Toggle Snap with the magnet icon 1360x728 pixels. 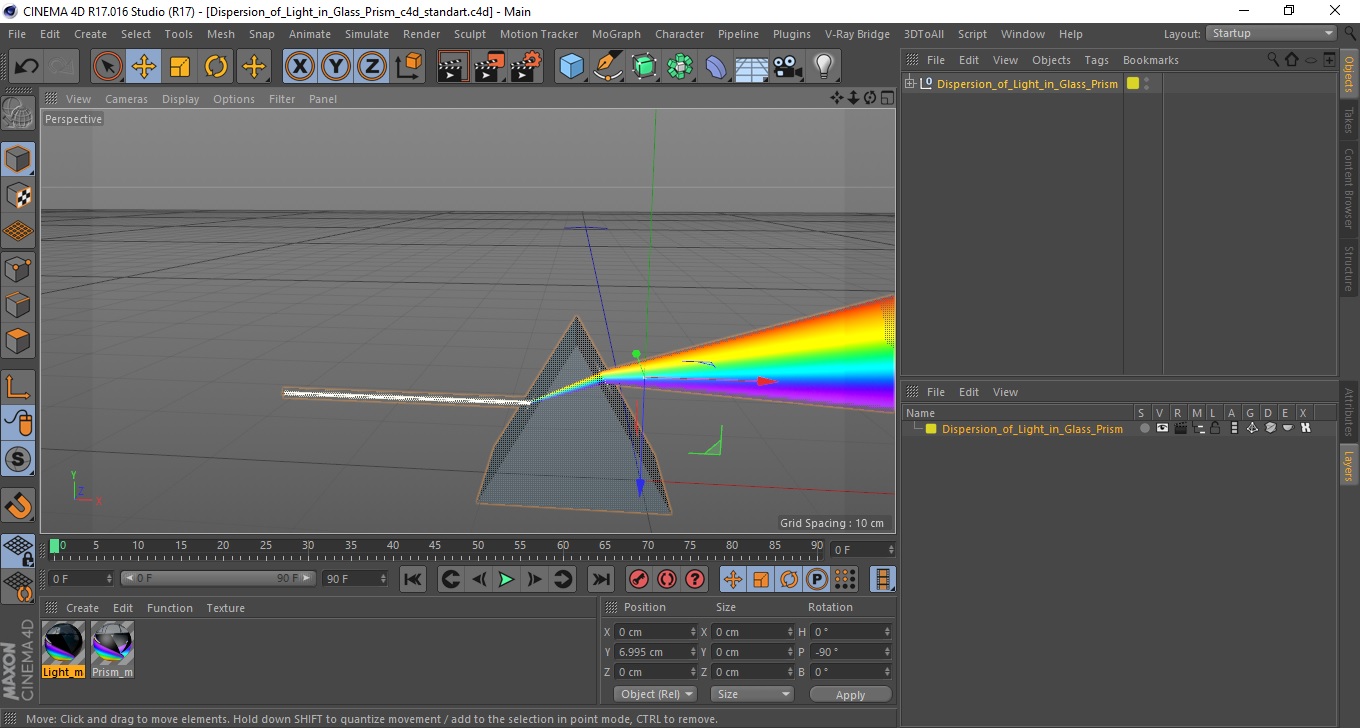pyautogui.click(x=18, y=505)
